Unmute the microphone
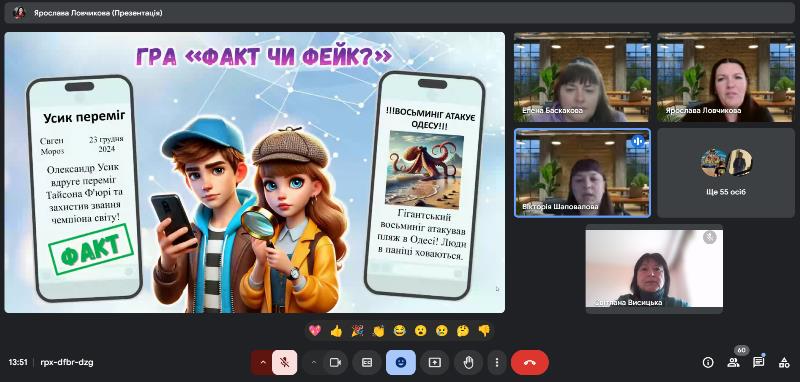 [285, 363]
